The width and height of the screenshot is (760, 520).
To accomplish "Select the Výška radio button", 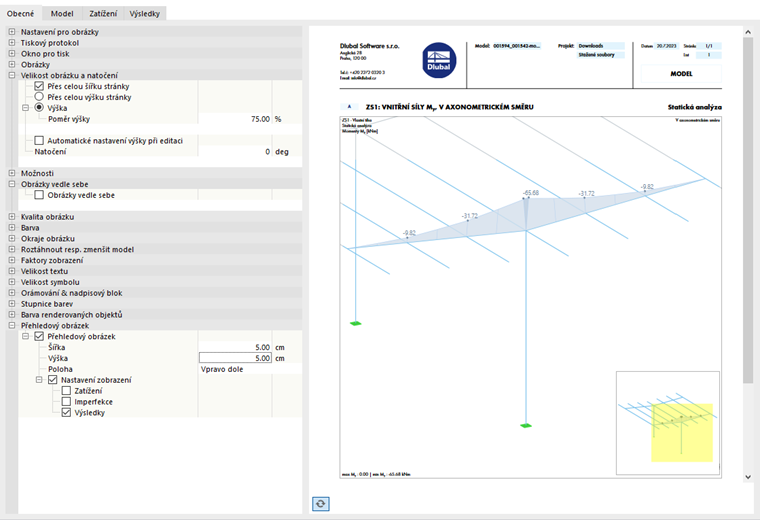I will click(x=39, y=108).
